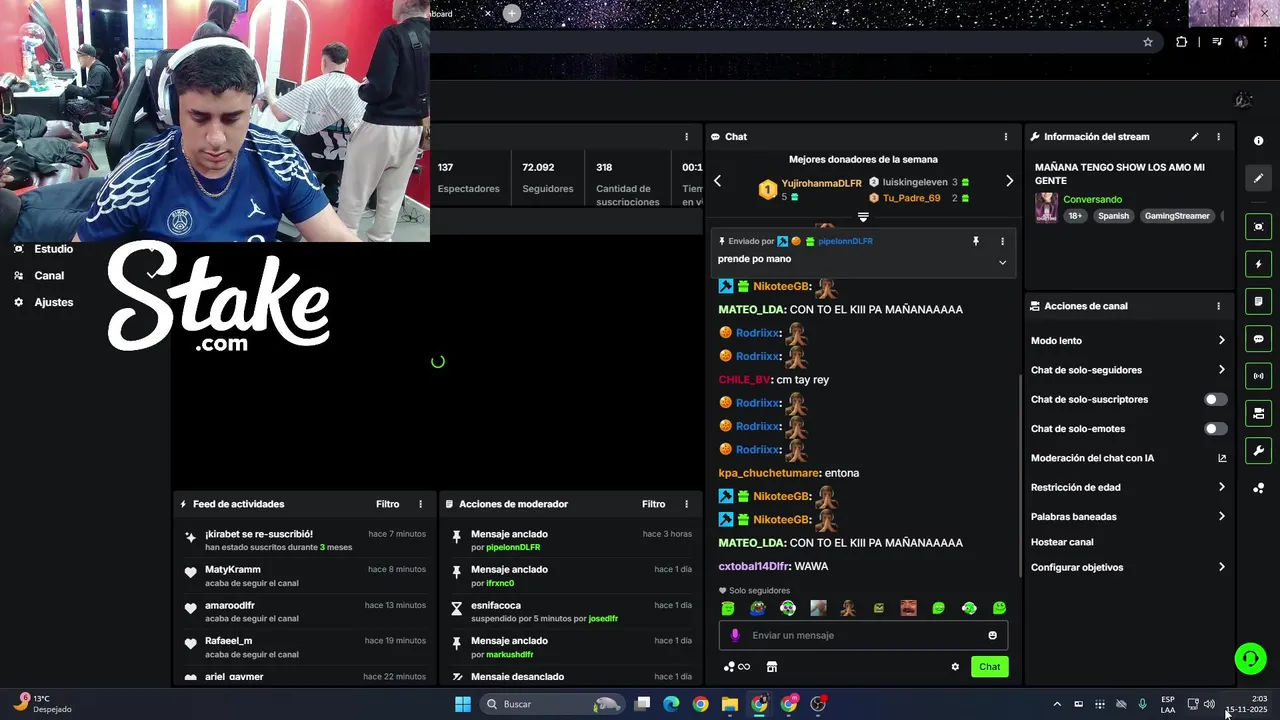Open Moderación del chat con IA link
1280x720 pixels.
pos(1127,458)
